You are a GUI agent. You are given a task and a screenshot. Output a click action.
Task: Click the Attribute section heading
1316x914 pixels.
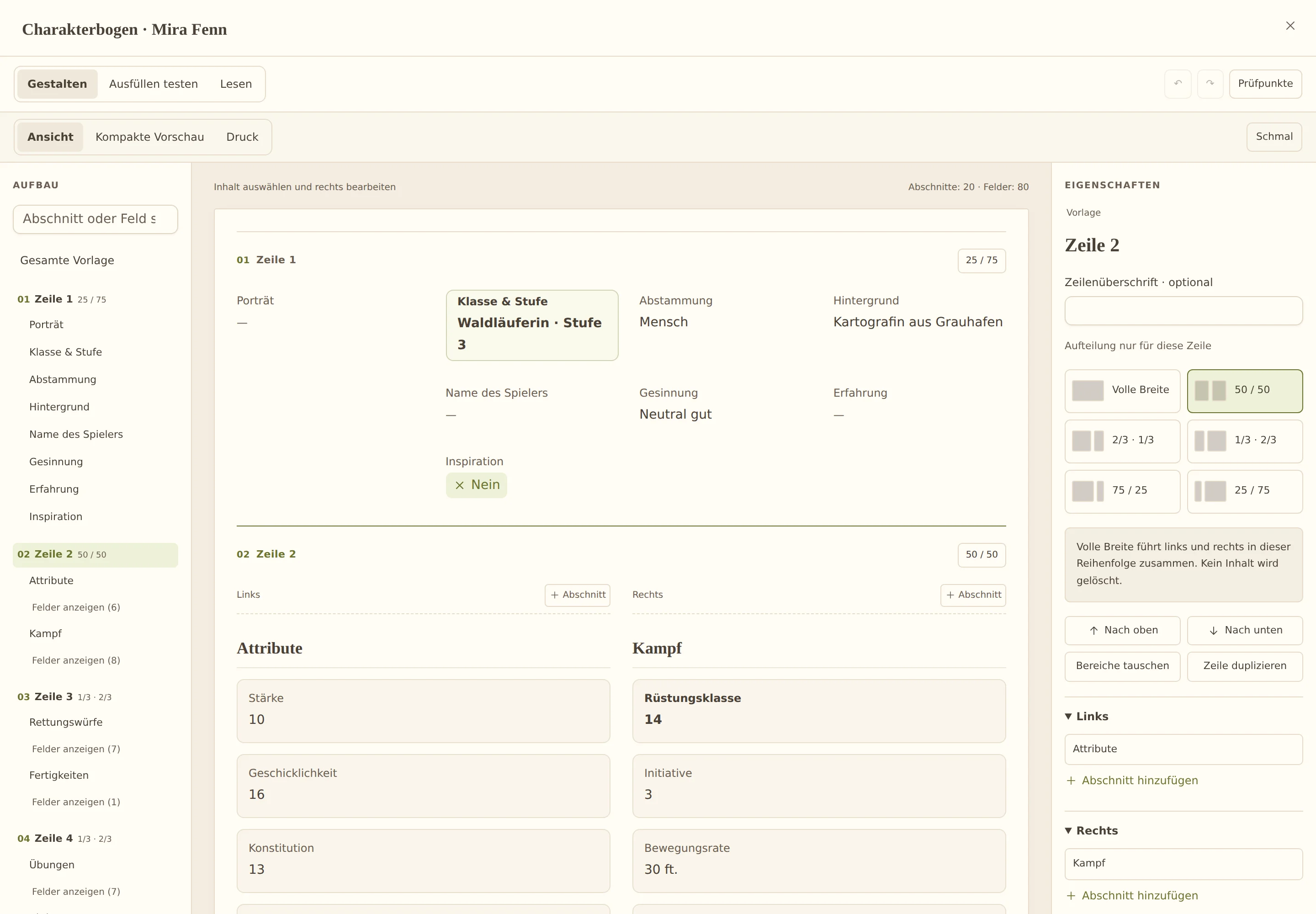point(269,649)
